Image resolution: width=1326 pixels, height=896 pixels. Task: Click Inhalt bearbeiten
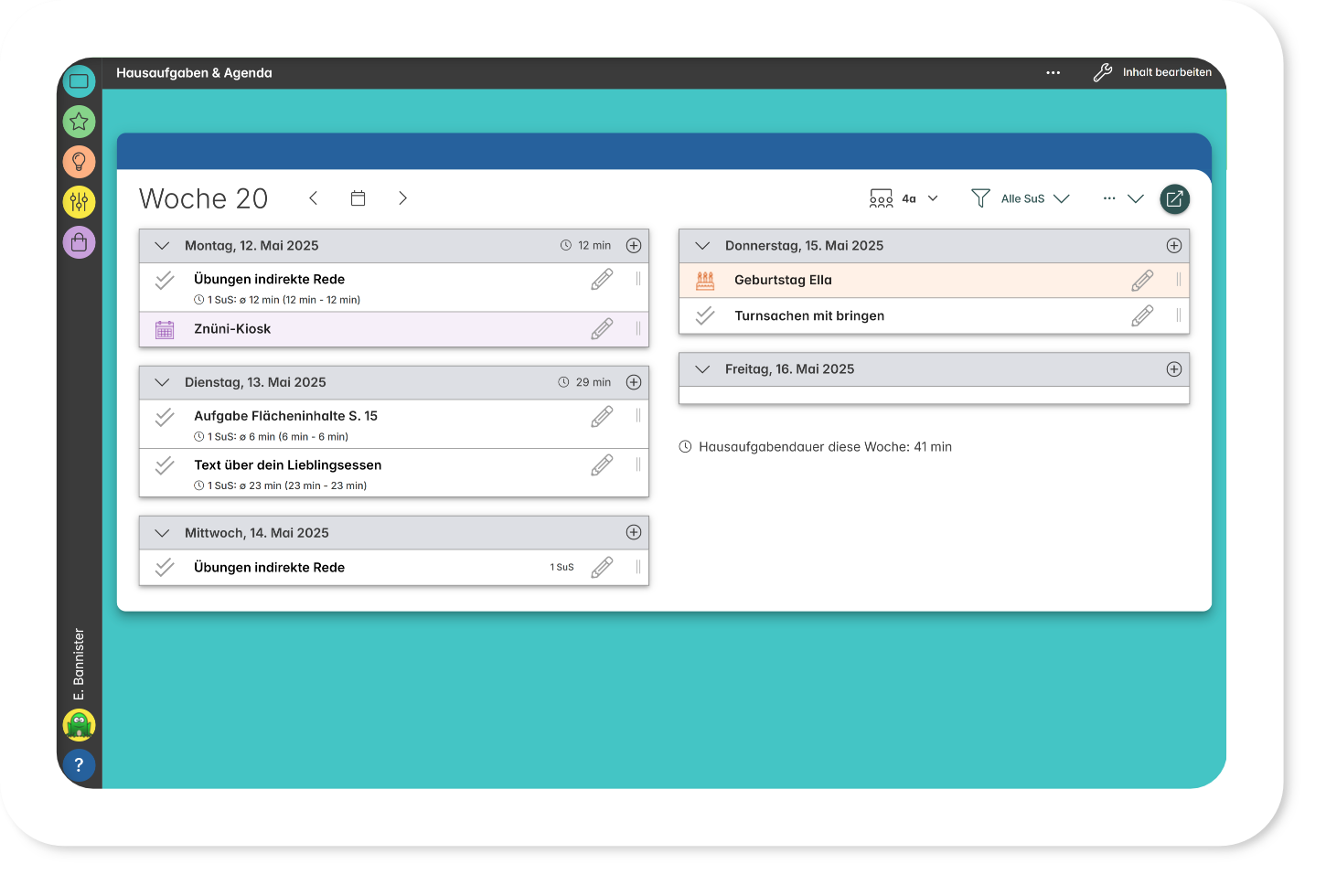1153,73
